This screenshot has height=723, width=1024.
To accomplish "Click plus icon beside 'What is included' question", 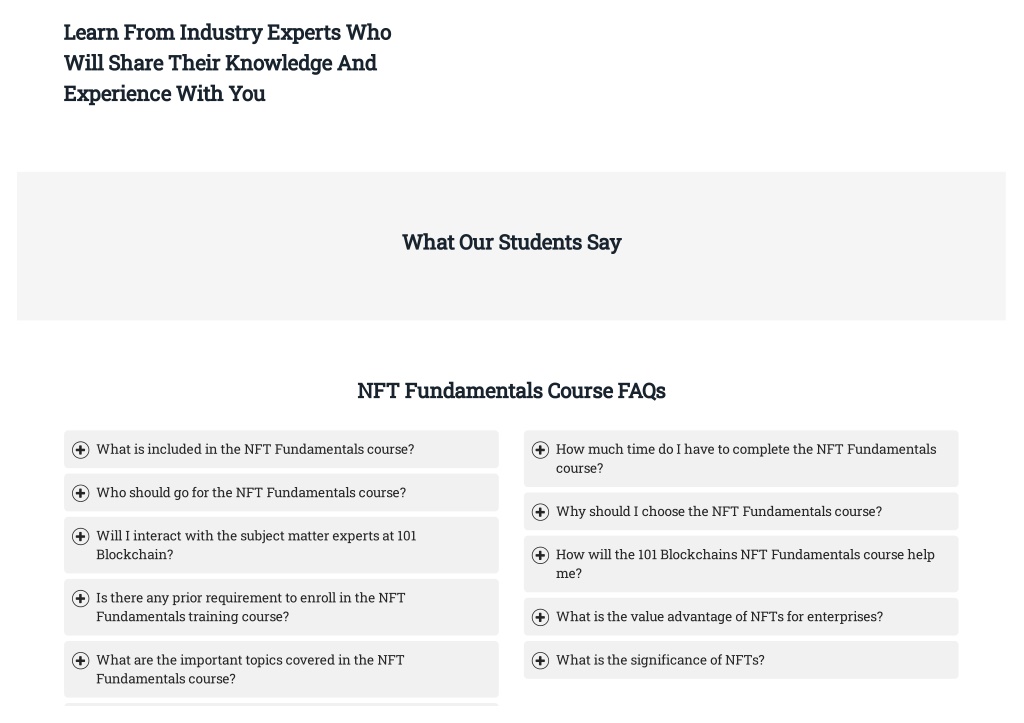I will tap(80, 450).
